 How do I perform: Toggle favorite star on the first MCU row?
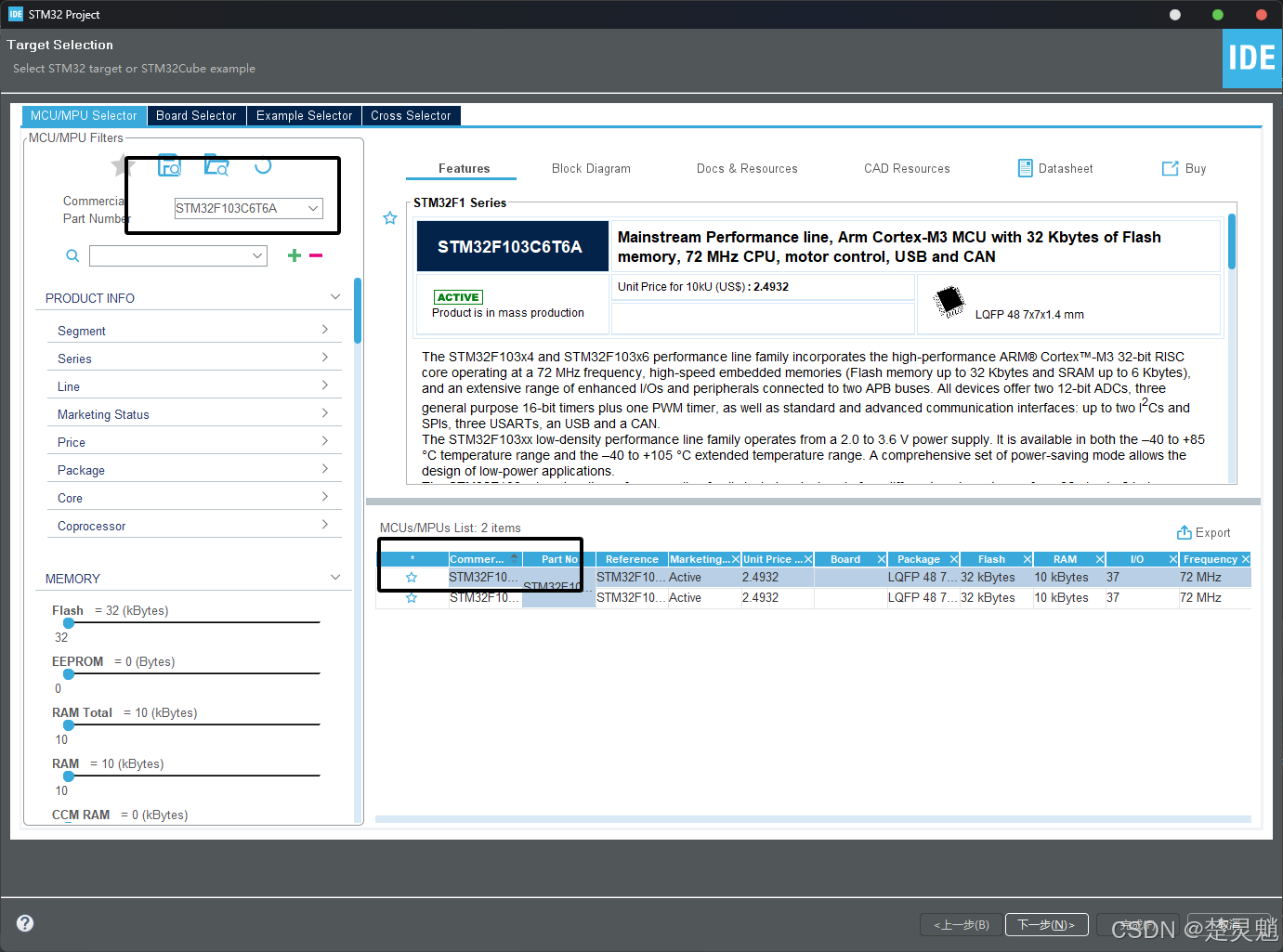[x=412, y=578]
